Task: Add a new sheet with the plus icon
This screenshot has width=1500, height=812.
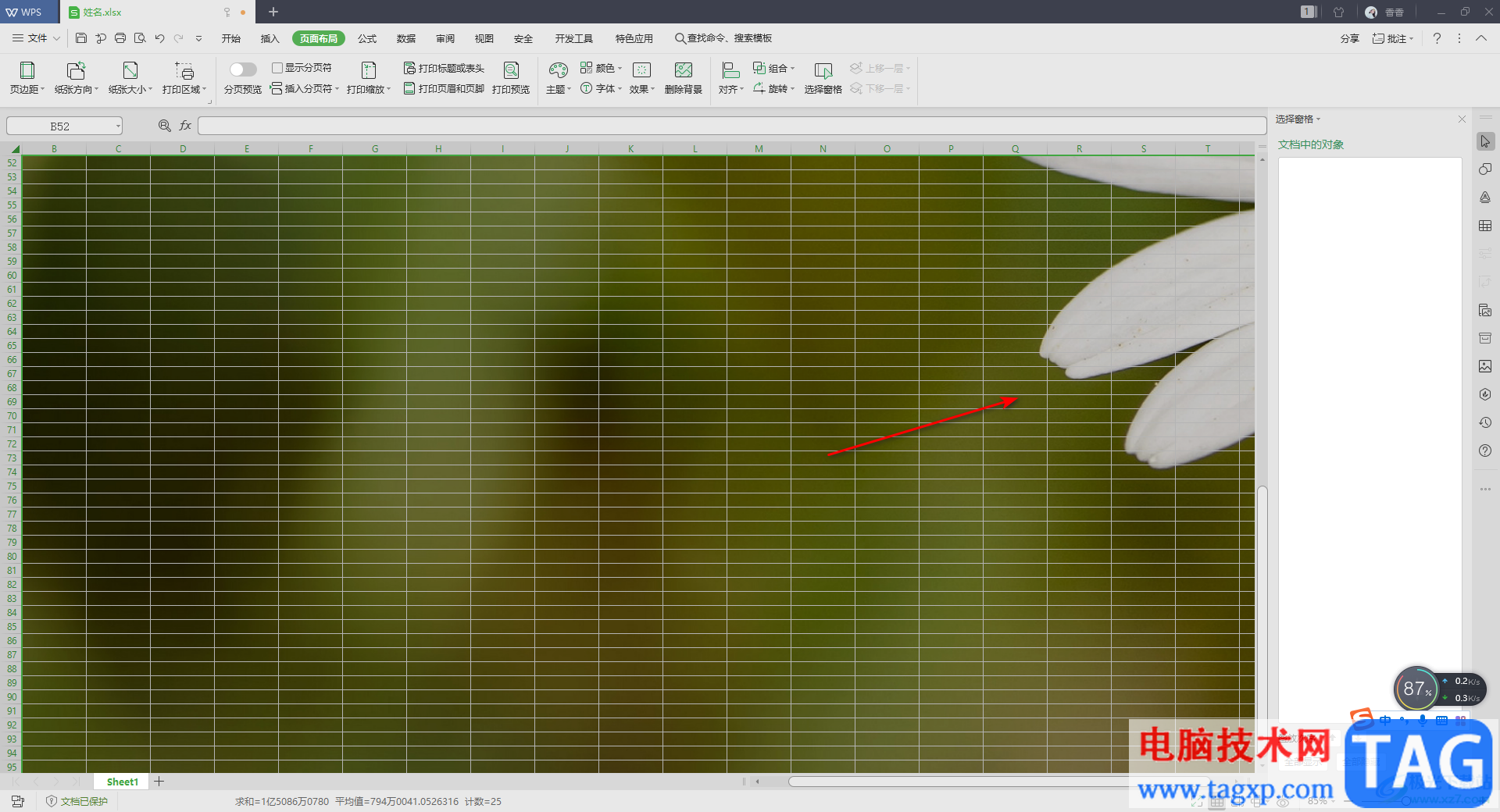Action: 159,782
